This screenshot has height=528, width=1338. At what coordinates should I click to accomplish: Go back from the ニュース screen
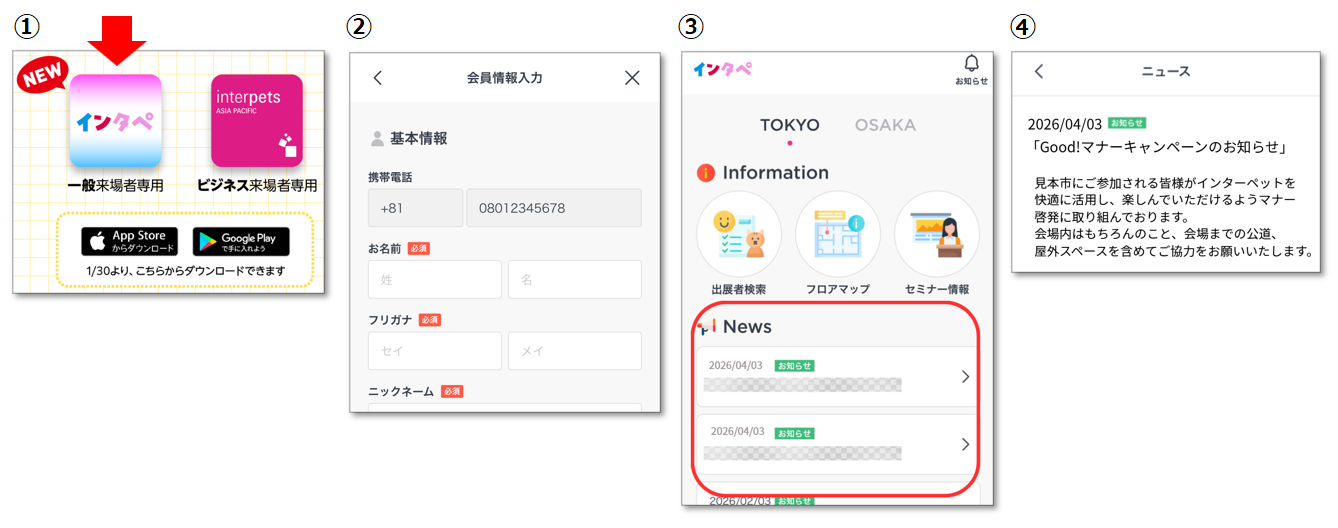pyautogui.click(x=1039, y=71)
